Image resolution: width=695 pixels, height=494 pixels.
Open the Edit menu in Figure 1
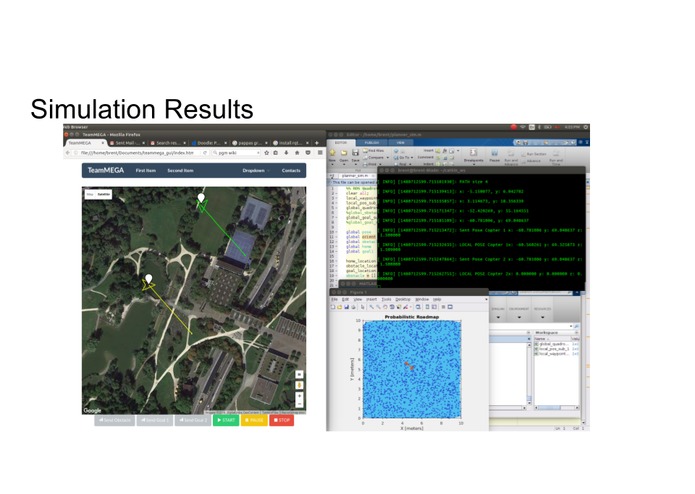pyautogui.click(x=345, y=300)
